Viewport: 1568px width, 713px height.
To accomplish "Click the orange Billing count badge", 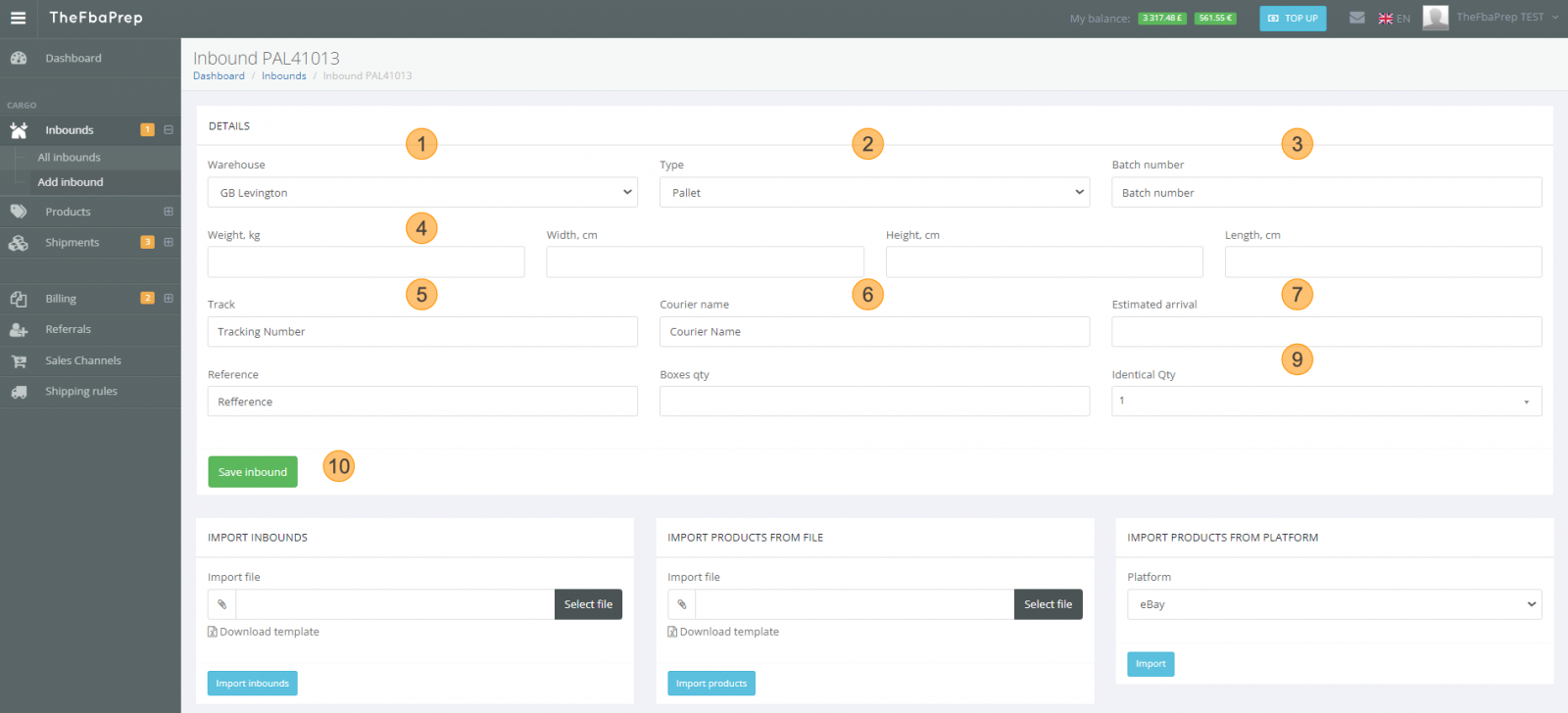I will pyautogui.click(x=147, y=298).
